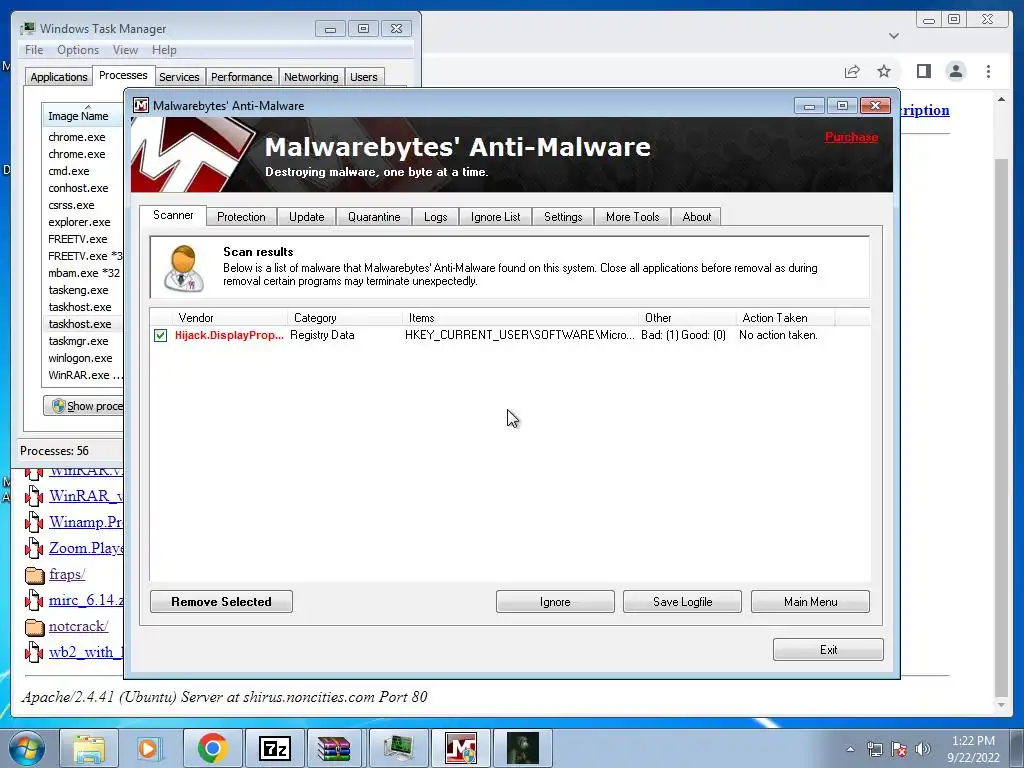Open Action Center flag tray icon
Image resolution: width=1024 pixels, height=768 pixels.
click(x=899, y=749)
